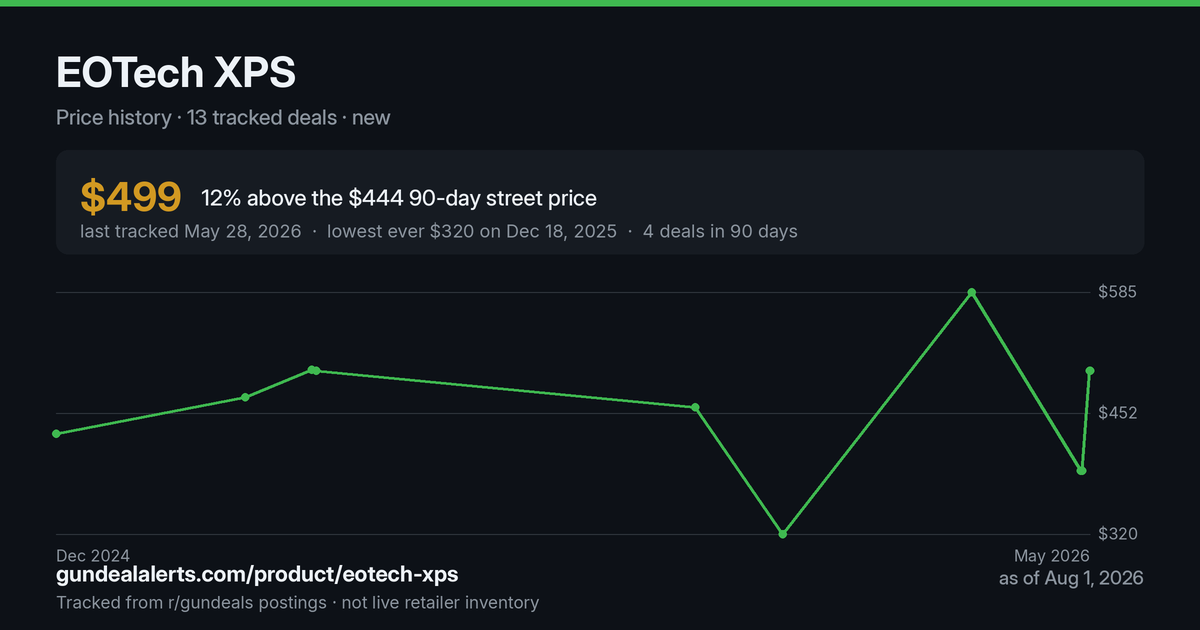1200x630 pixels.
Task: Select the data point just before the $320 drop
Action: click(x=696, y=408)
